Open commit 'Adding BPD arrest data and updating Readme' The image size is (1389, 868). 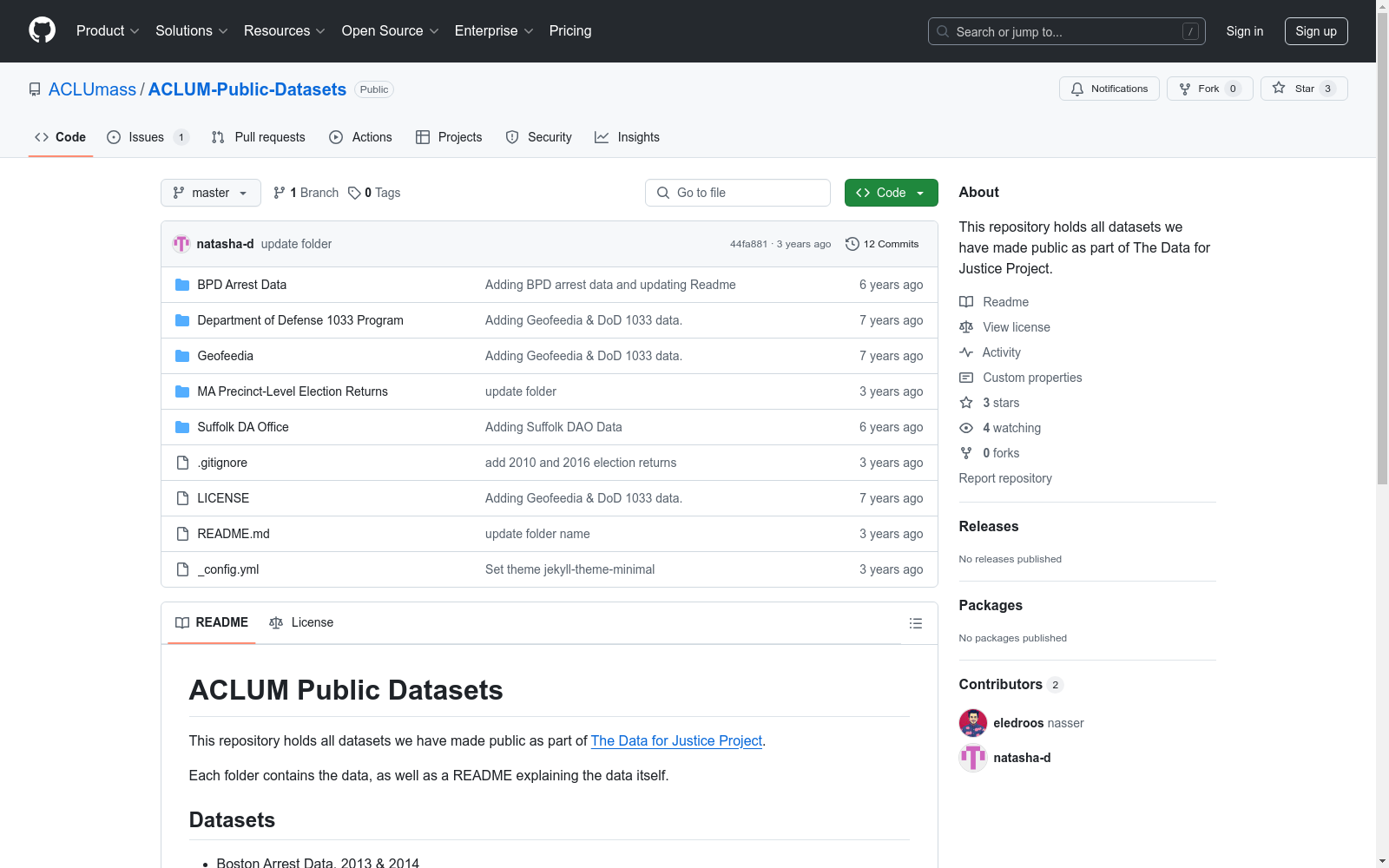pos(610,285)
